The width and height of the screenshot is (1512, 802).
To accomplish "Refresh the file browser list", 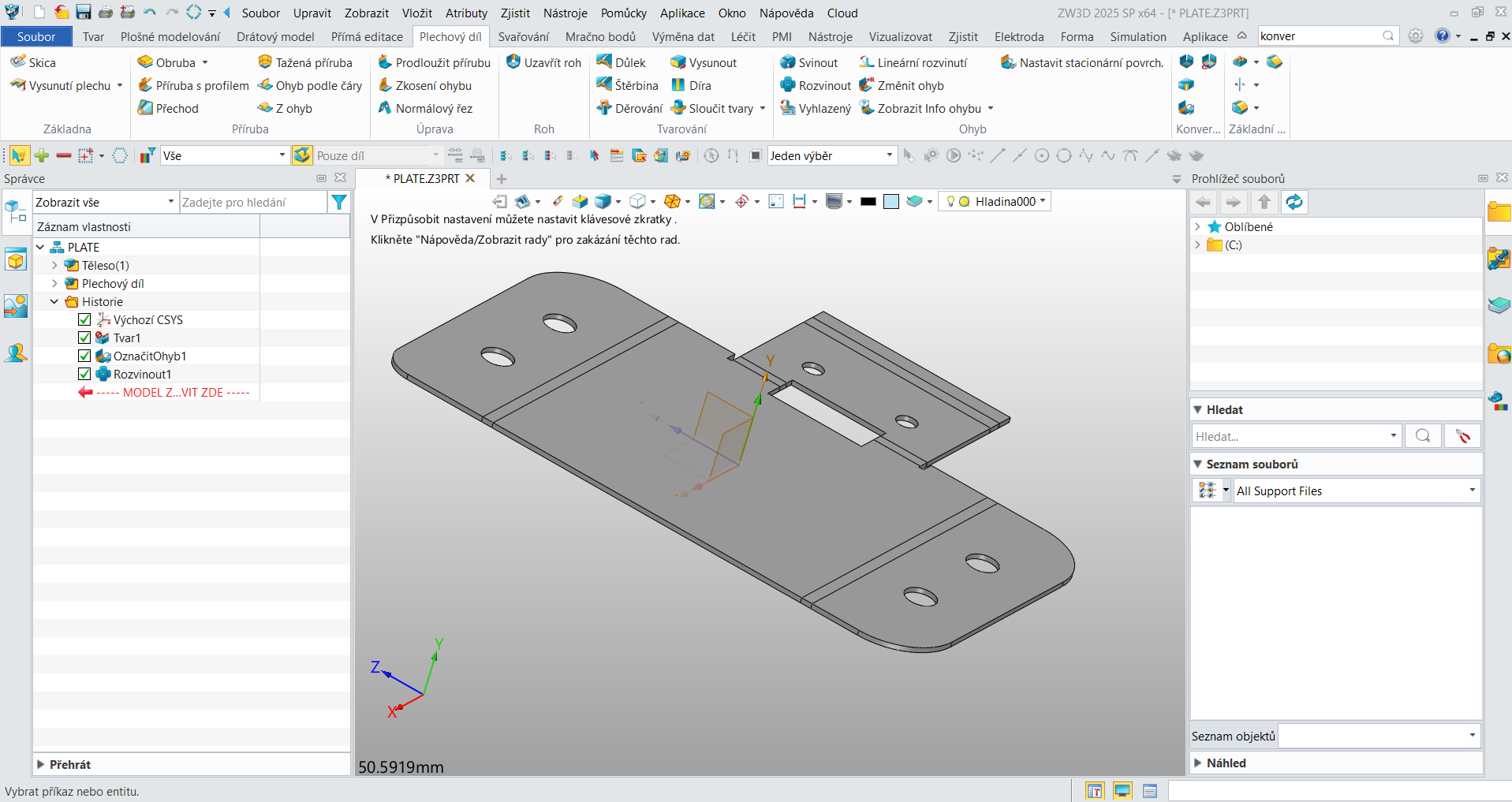I will click(1294, 202).
